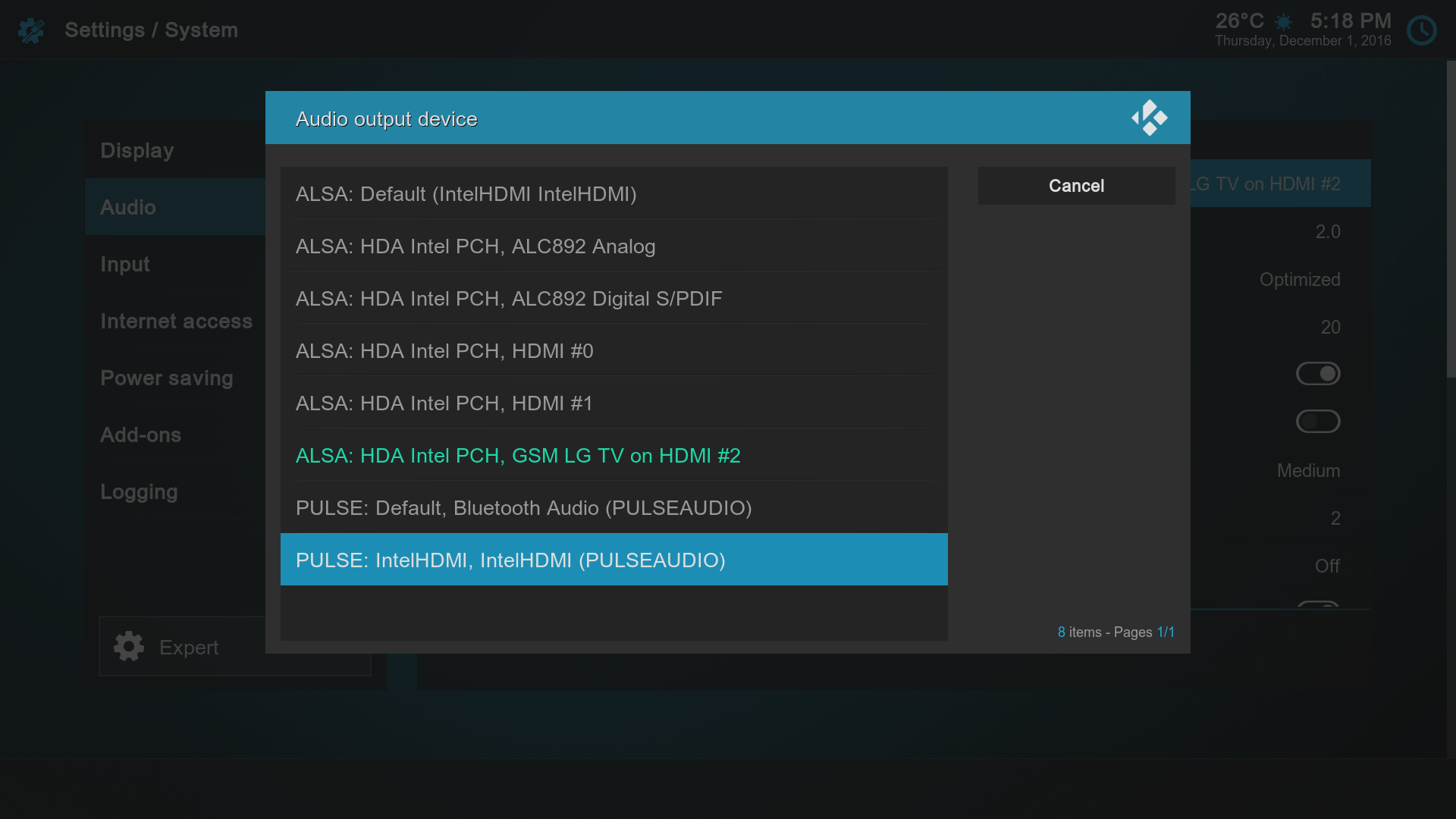Screen dimensions: 1456x819
Task: Toggle the disabled switch below the enabled one
Action: coord(1318,422)
